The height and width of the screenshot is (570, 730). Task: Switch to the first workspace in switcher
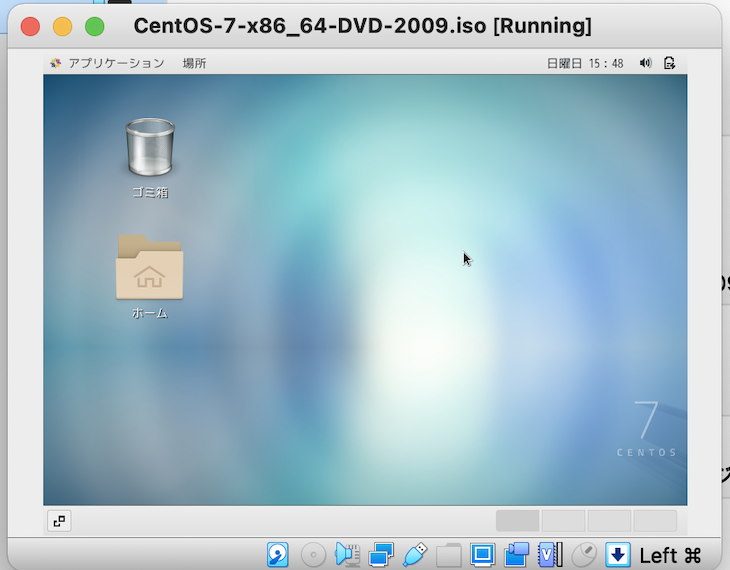(517, 521)
